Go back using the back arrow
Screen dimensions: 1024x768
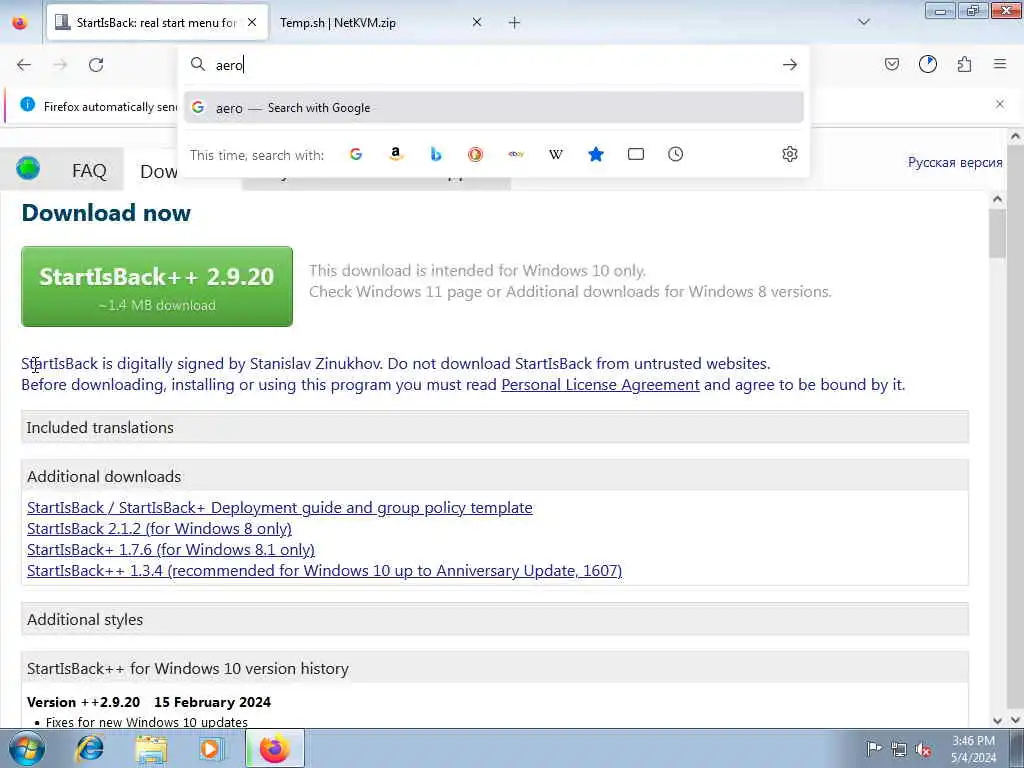click(x=24, y=65)
